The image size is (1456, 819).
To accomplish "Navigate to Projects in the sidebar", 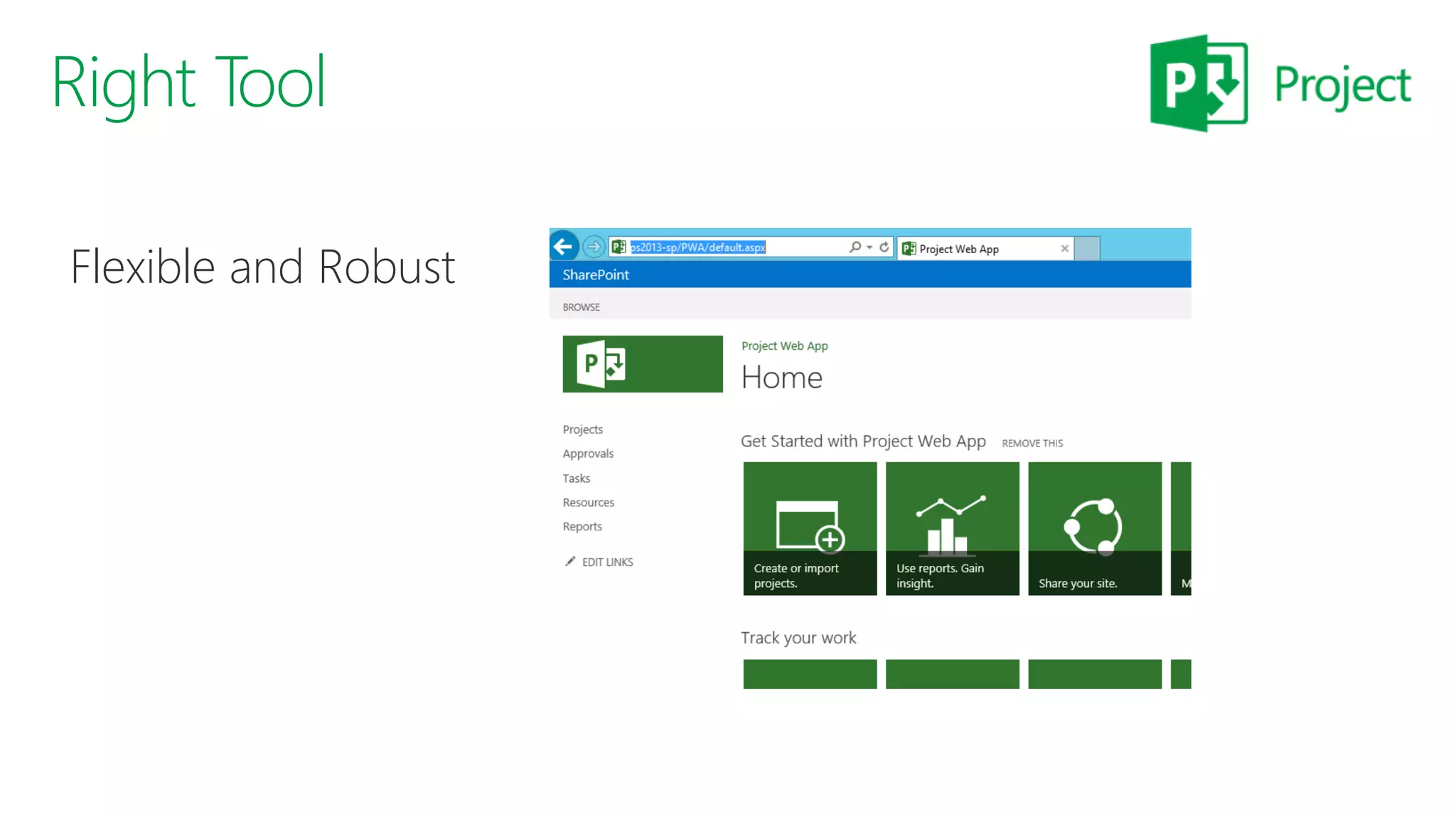I will tap(582, 429).
